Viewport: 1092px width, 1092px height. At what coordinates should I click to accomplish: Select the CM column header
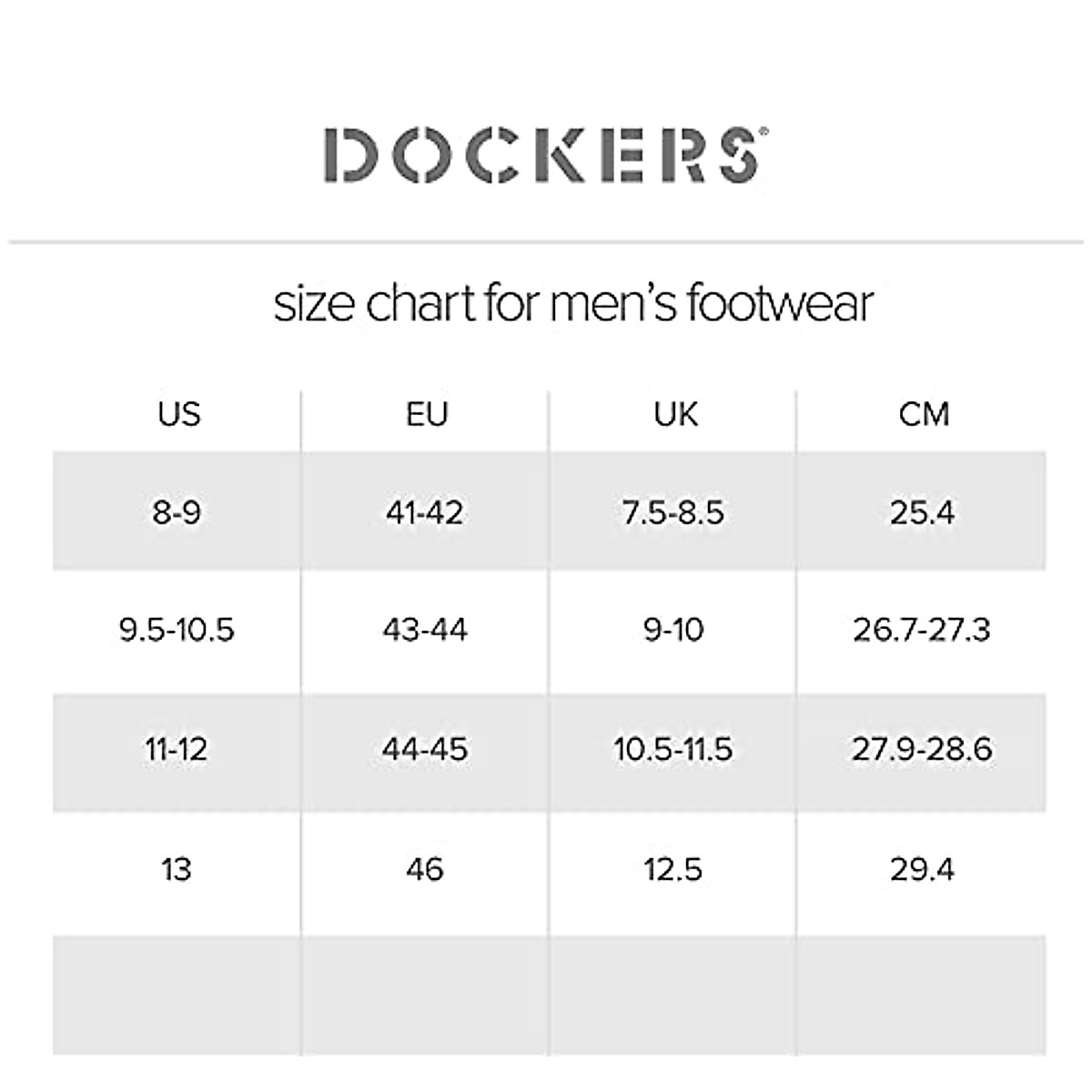[924, 414]
